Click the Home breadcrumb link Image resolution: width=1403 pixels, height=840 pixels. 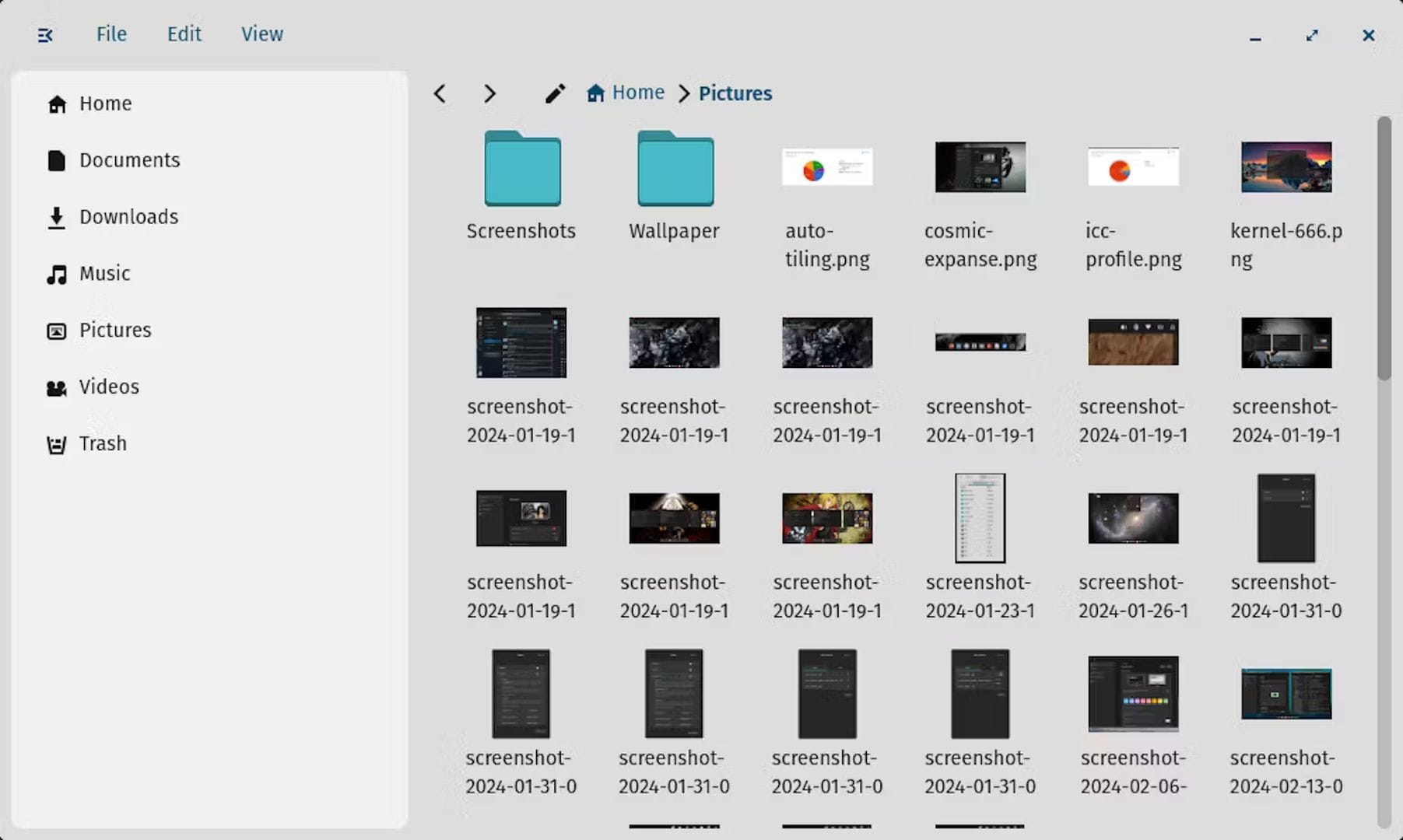click(x=637, y=92)
